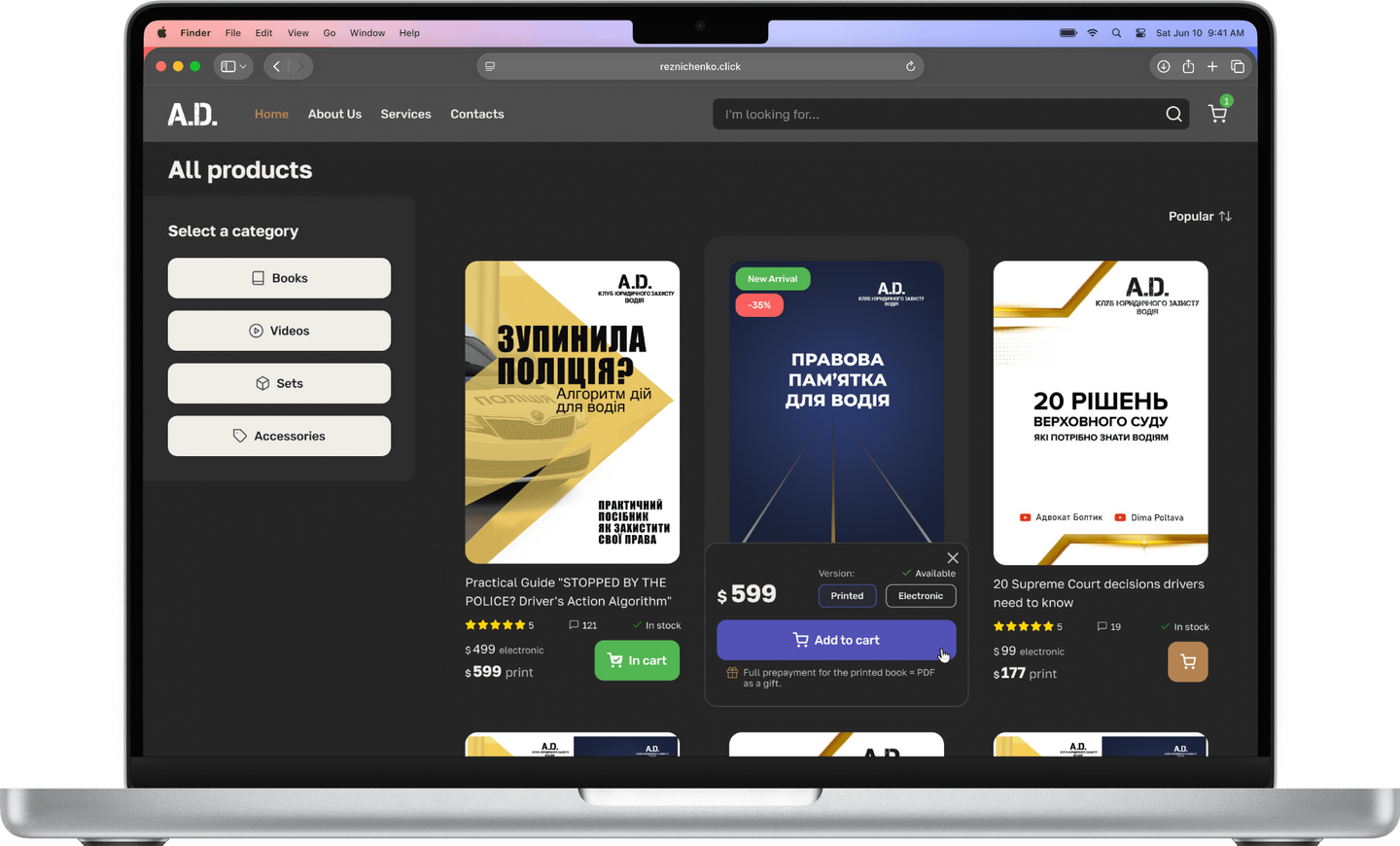Click the $599 print price of Practical Guide
Screen dimensions: 1400x846
[499, 672]
